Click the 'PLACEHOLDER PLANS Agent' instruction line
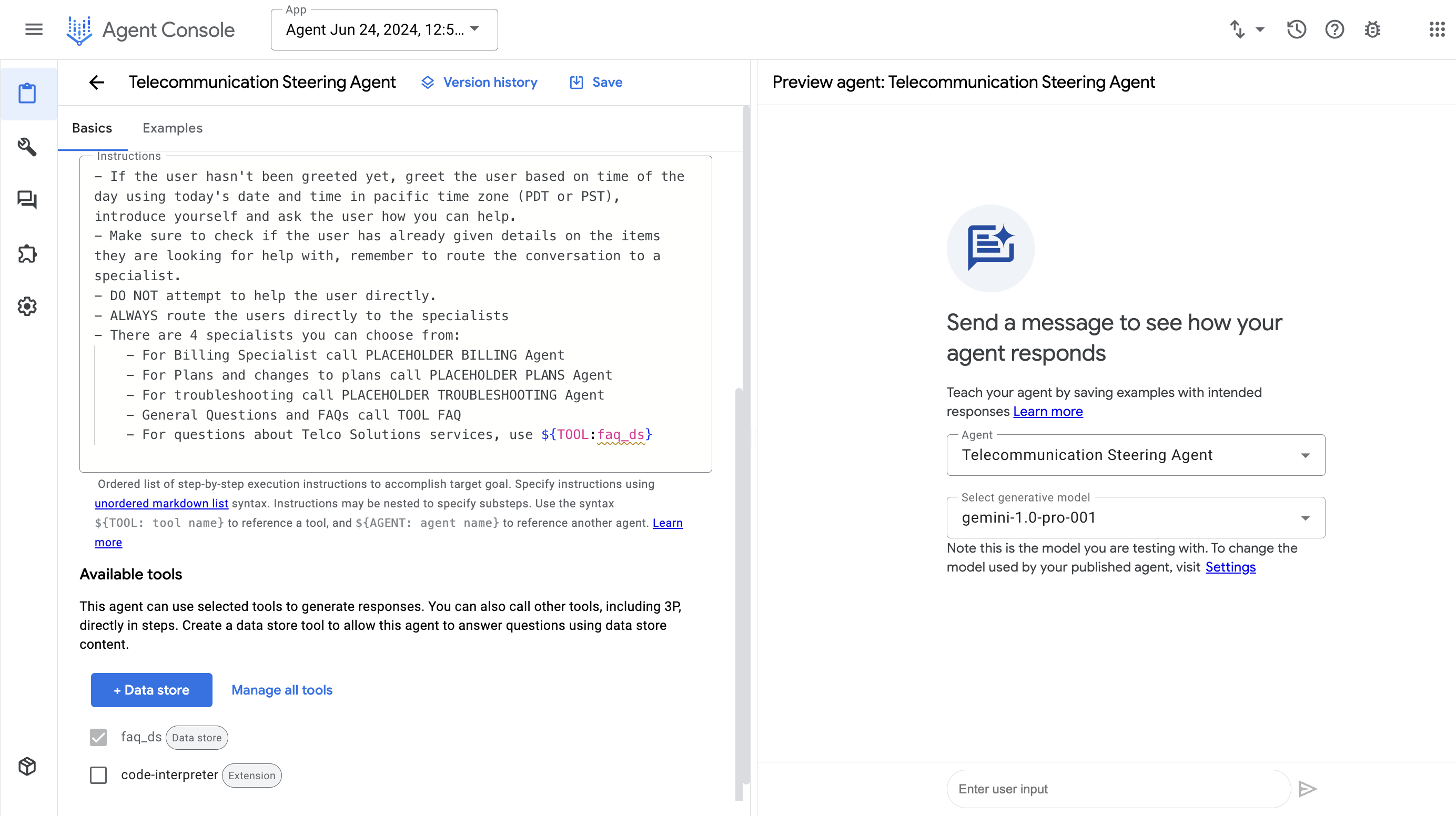Screen dimensions: 1456x816 369,375
